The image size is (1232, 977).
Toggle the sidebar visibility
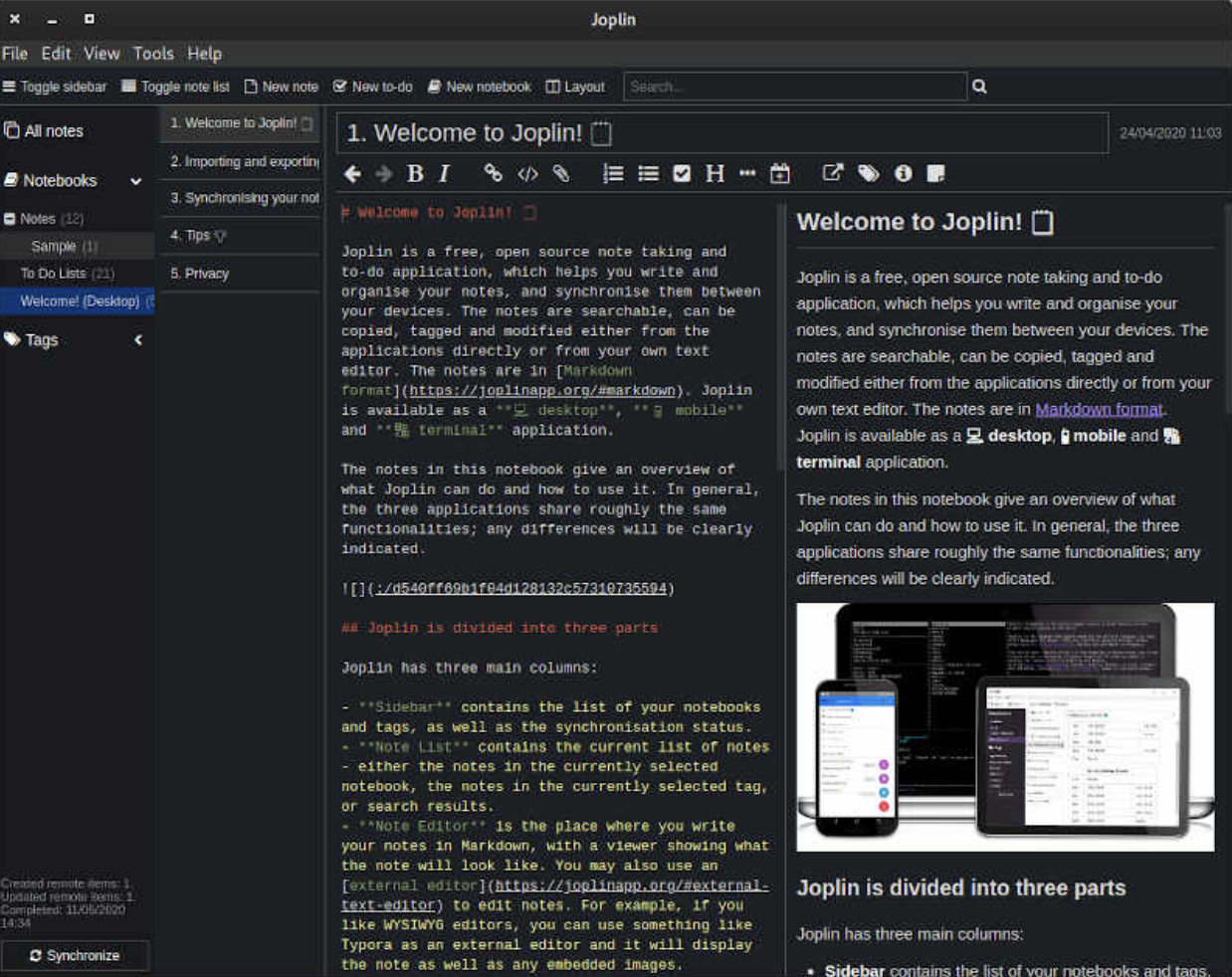[x=55, y=87]
